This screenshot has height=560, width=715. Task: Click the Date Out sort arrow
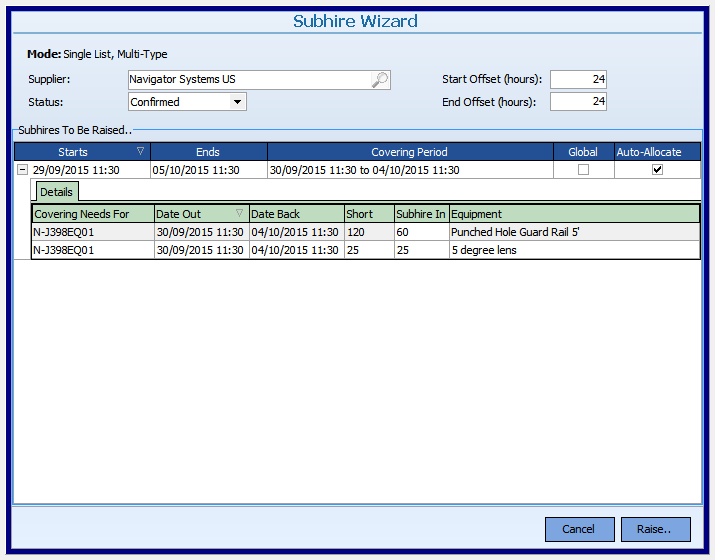(x=239, y=214)
